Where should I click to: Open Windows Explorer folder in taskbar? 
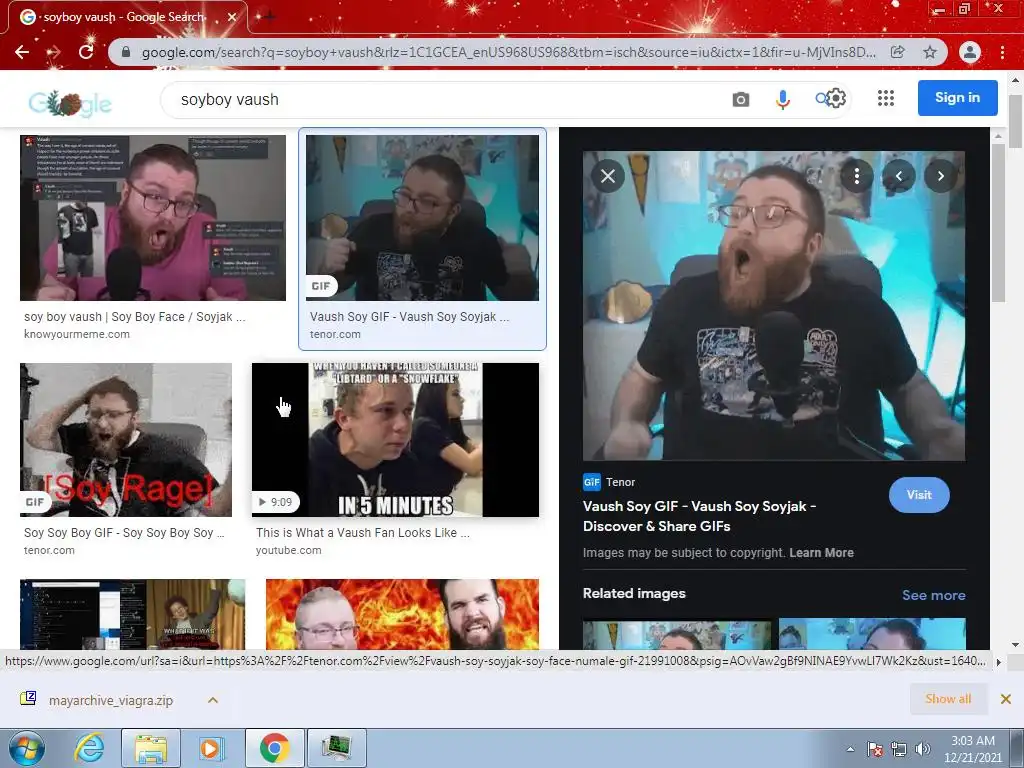coord(151,748)
